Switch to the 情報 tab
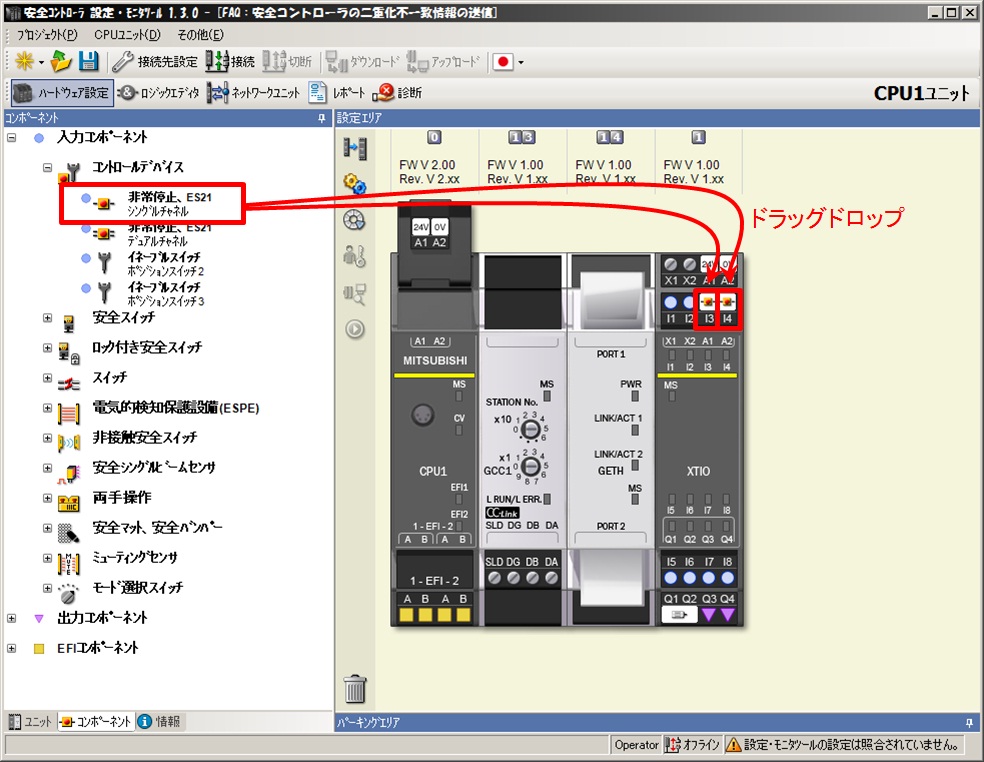 coord(158,721)
